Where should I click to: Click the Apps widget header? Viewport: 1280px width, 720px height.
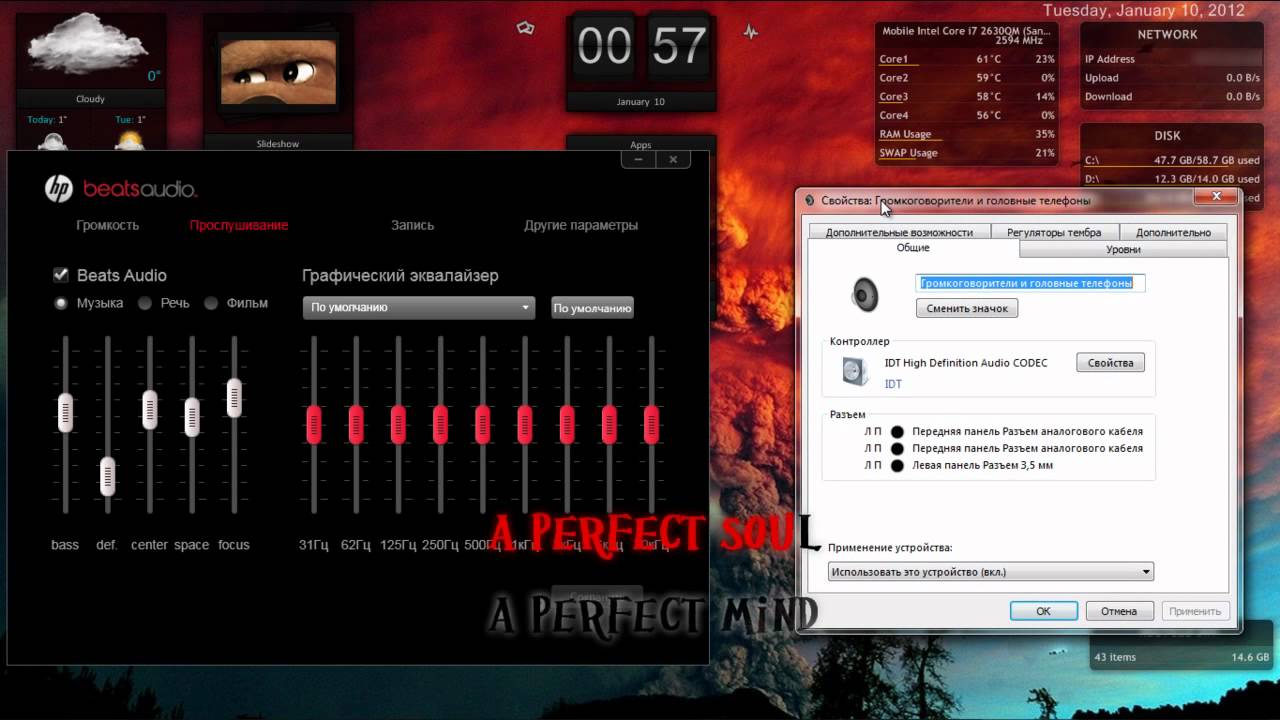[x=641, y=144]
